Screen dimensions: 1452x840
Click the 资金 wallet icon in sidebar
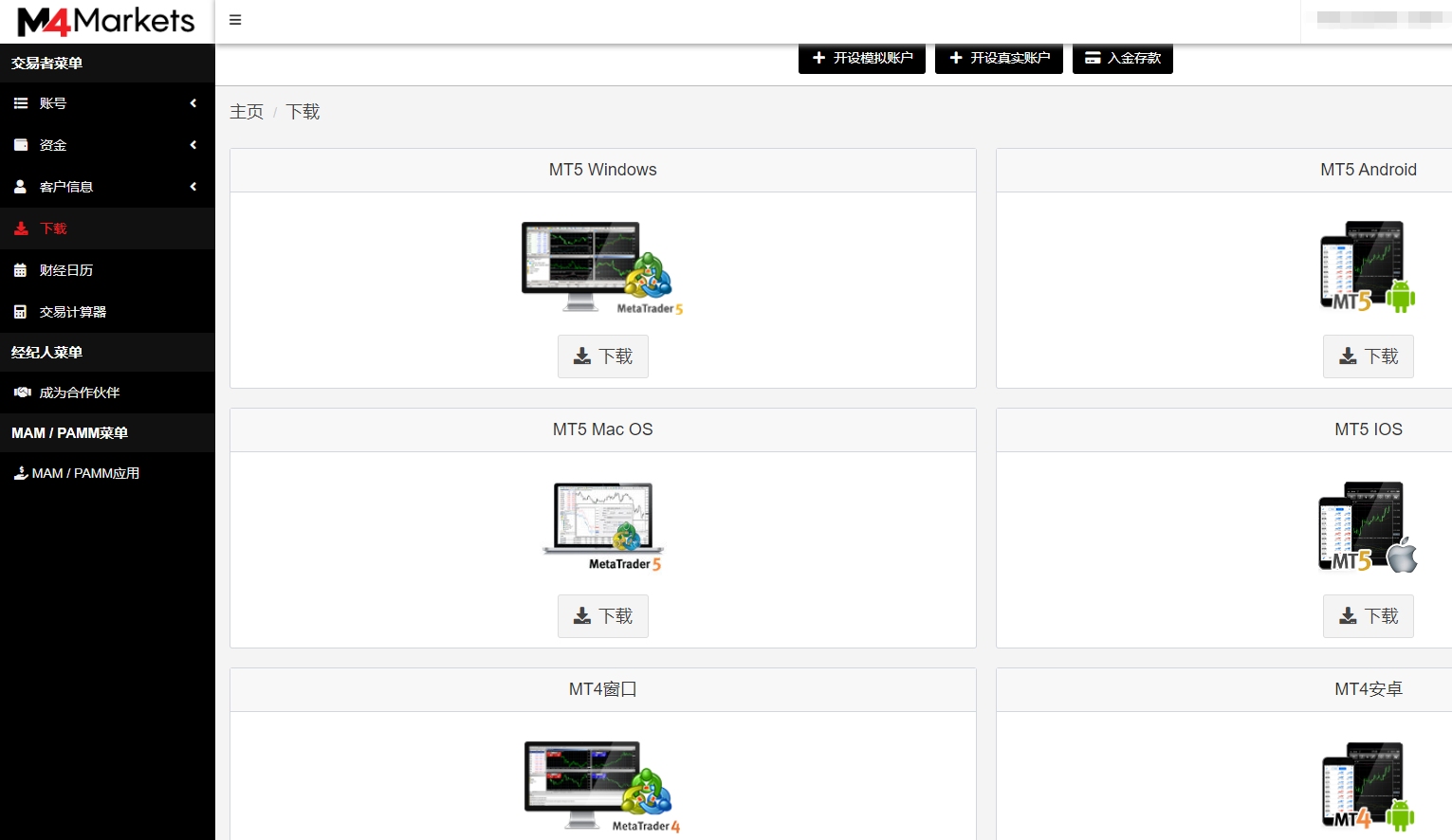21,145
